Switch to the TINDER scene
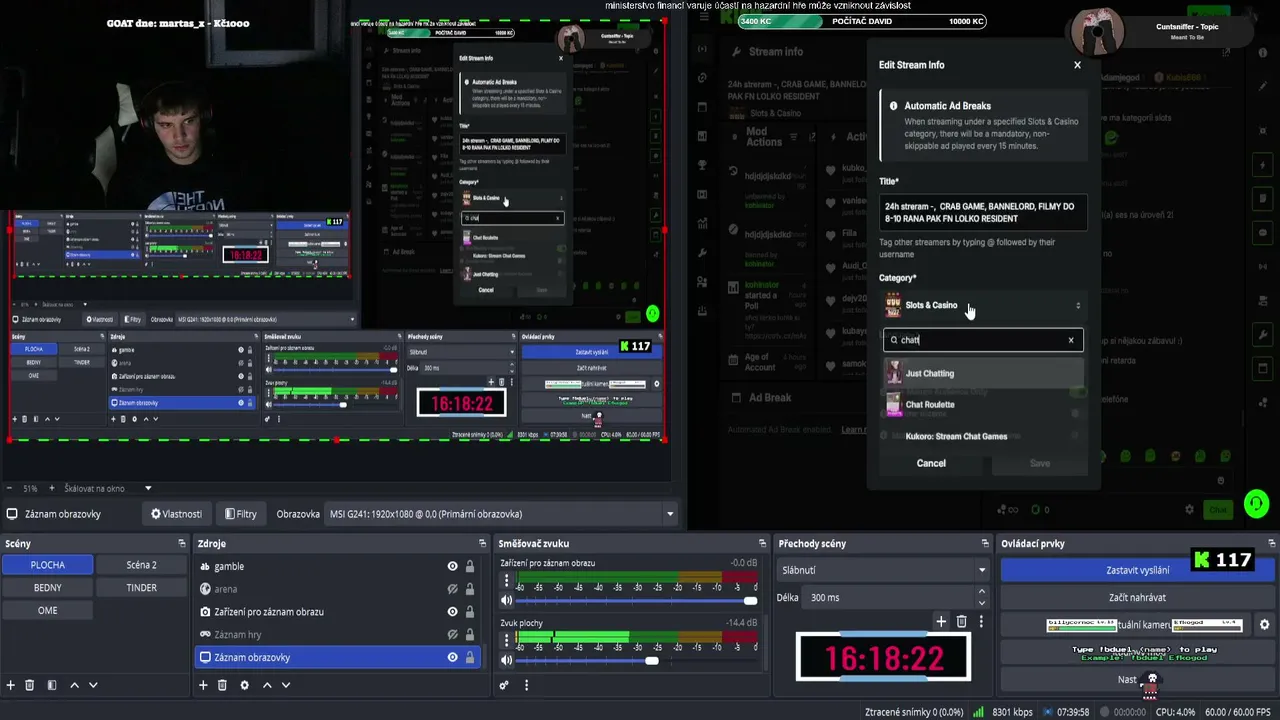The width and height of the screenshot is (1280, 720). 142,588
